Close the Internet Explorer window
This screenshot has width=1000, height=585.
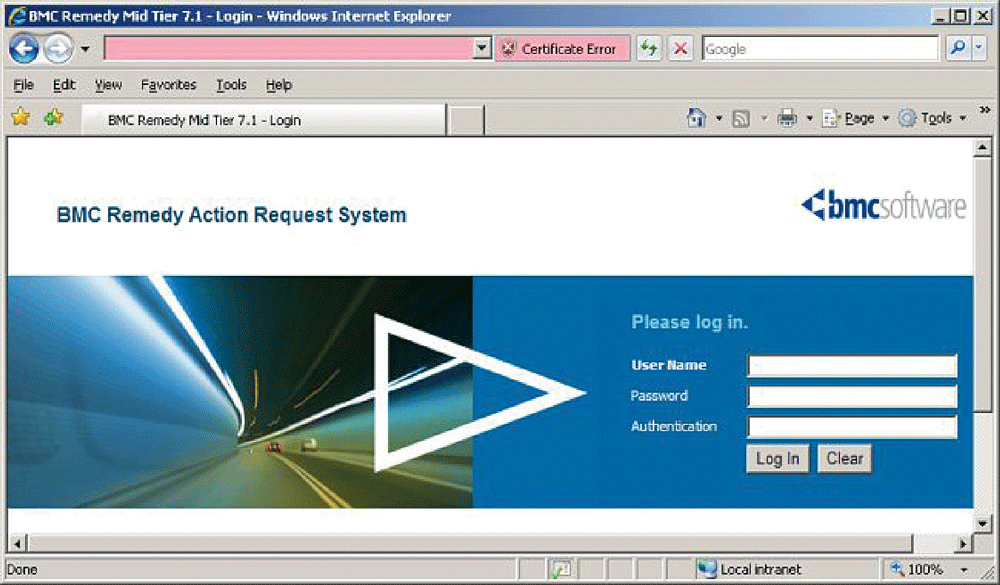pyautogui.click(x=983, y=16)
